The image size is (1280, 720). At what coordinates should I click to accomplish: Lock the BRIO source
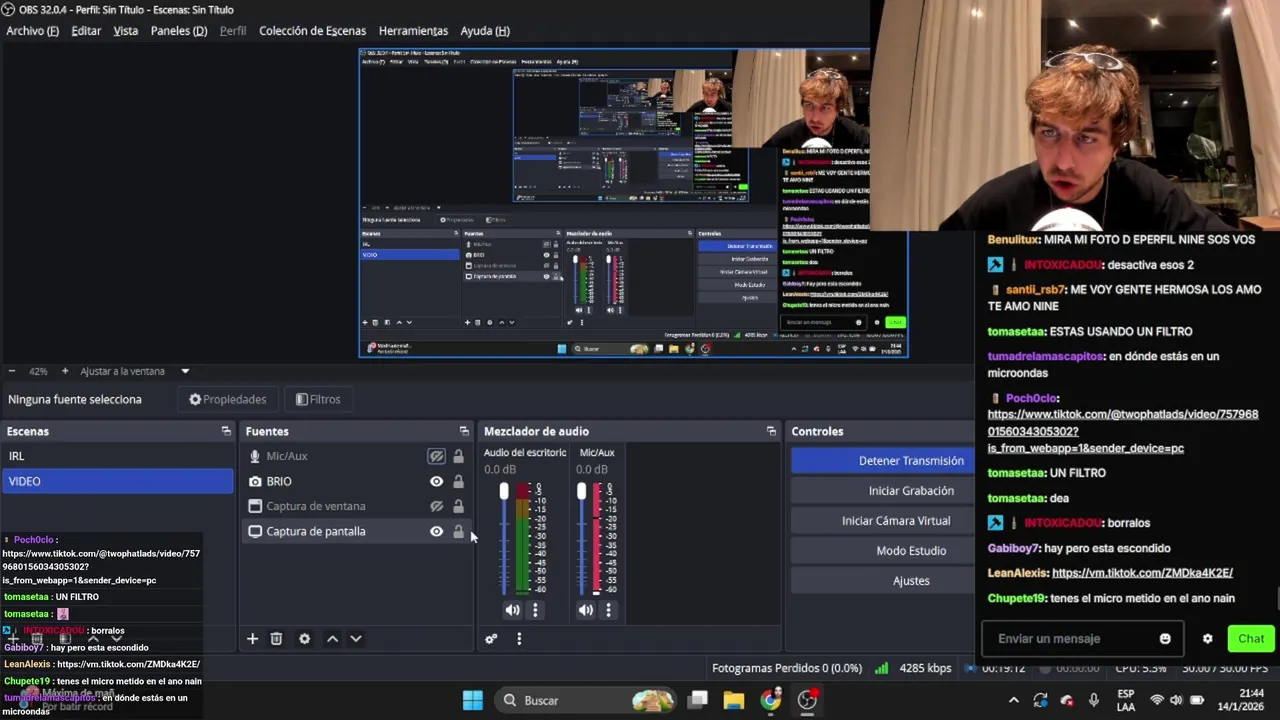[458, 481]
